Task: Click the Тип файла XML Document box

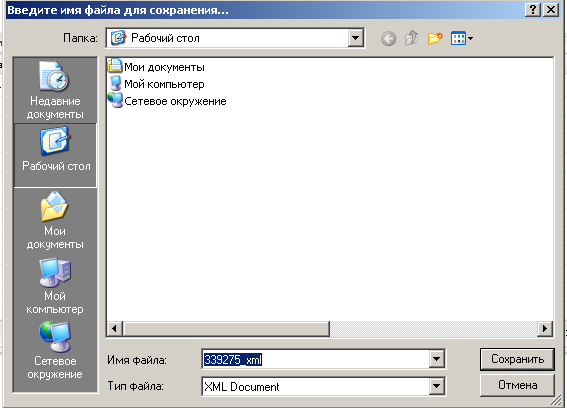Action: (323, 386)
